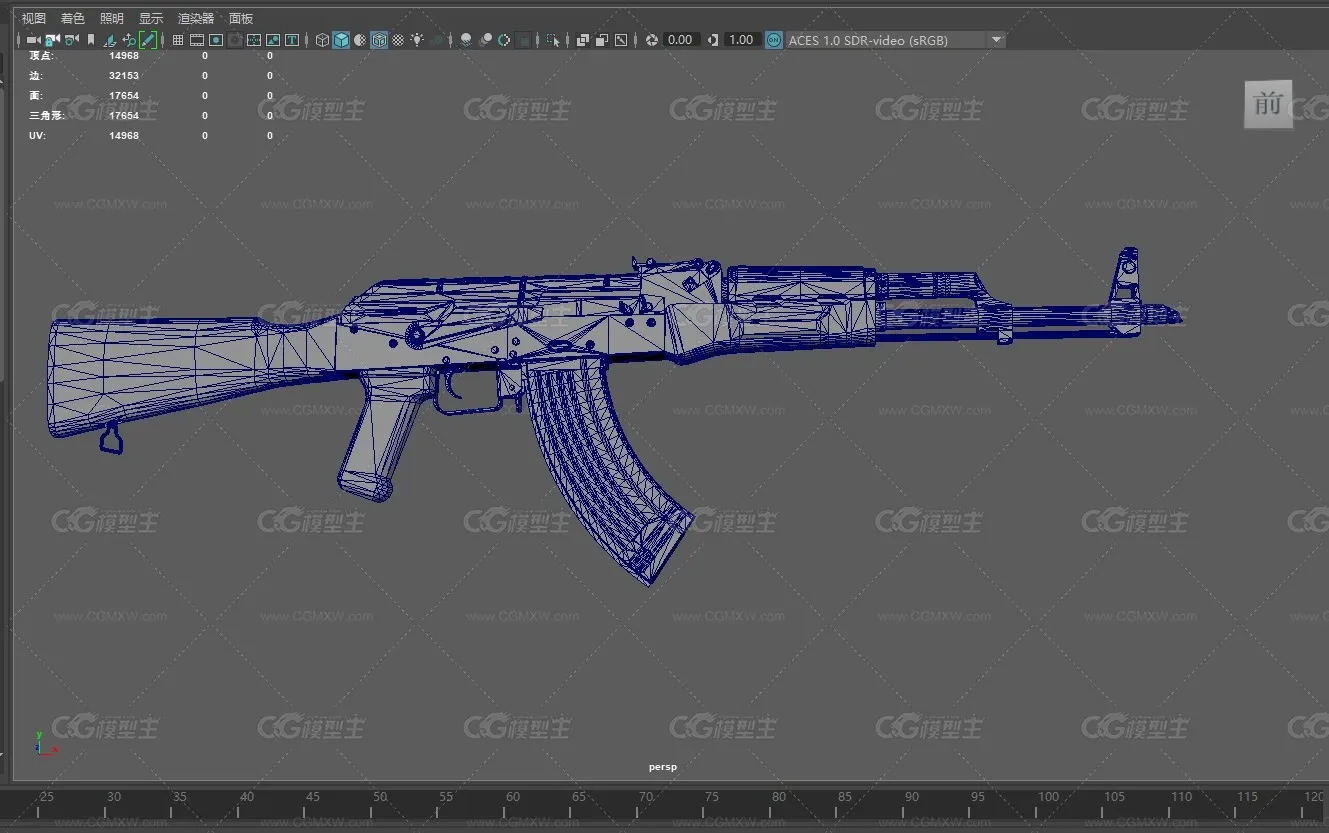Click the Image Plane icon
This screenshot has height=833, width=1329.
pos(110,40)
